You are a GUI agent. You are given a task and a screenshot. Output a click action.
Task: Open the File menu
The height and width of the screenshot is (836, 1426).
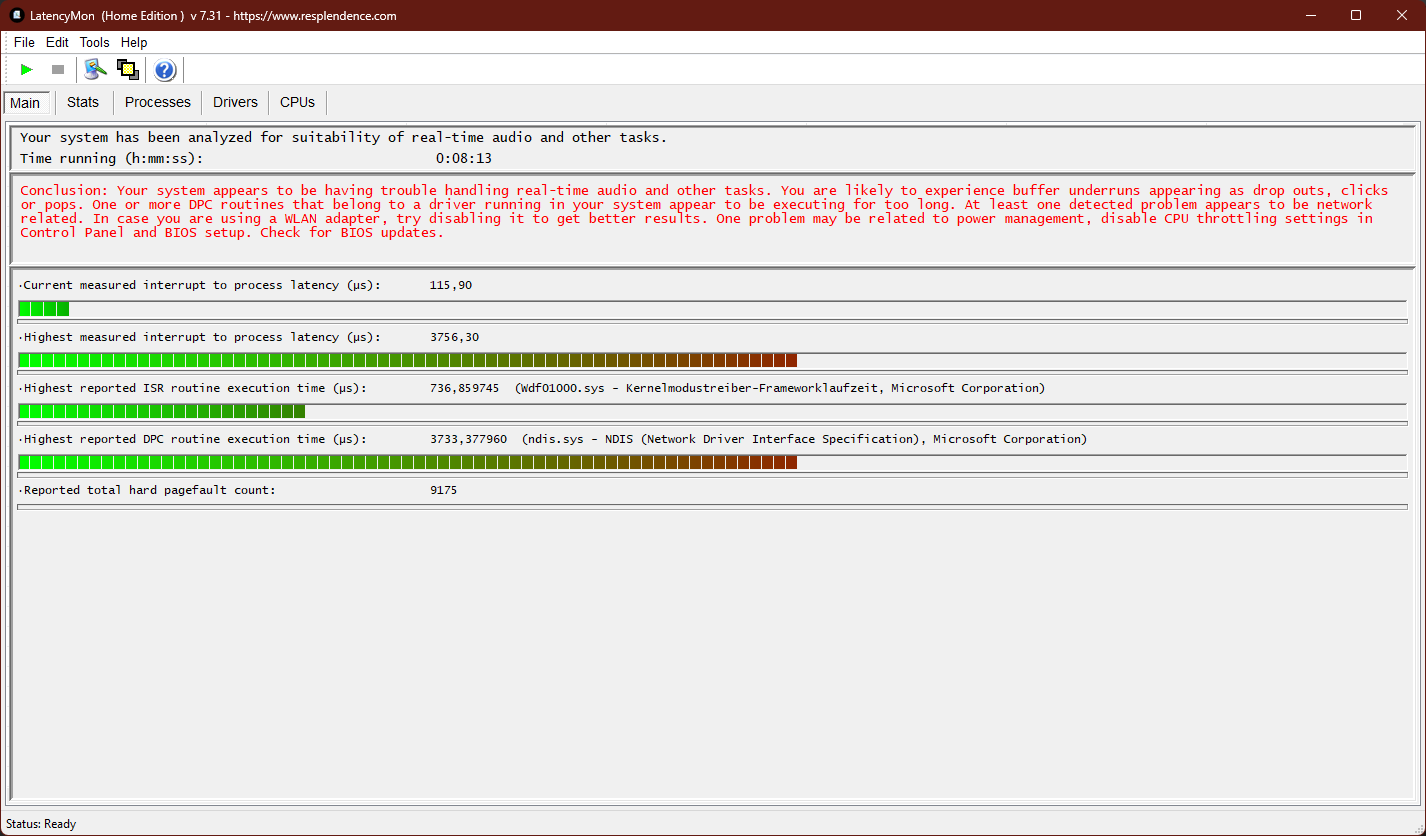click(24, 43)
